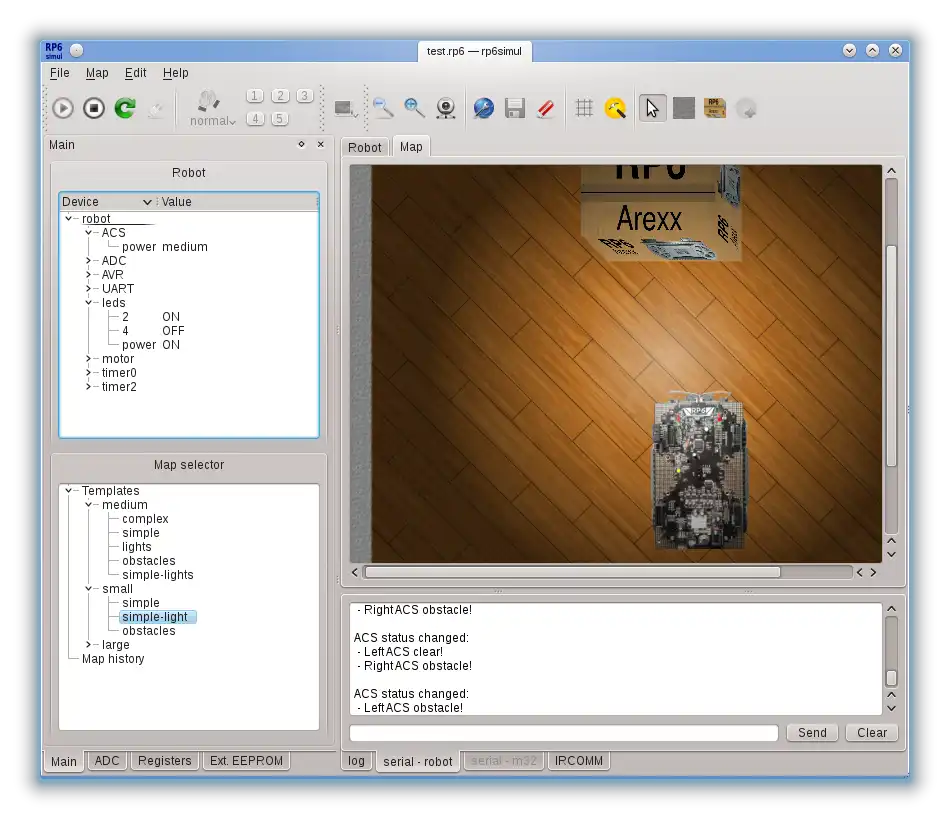Screen dimensions: 950x819
Task: Close the Main dock panel
Action: tap(321, 144)
